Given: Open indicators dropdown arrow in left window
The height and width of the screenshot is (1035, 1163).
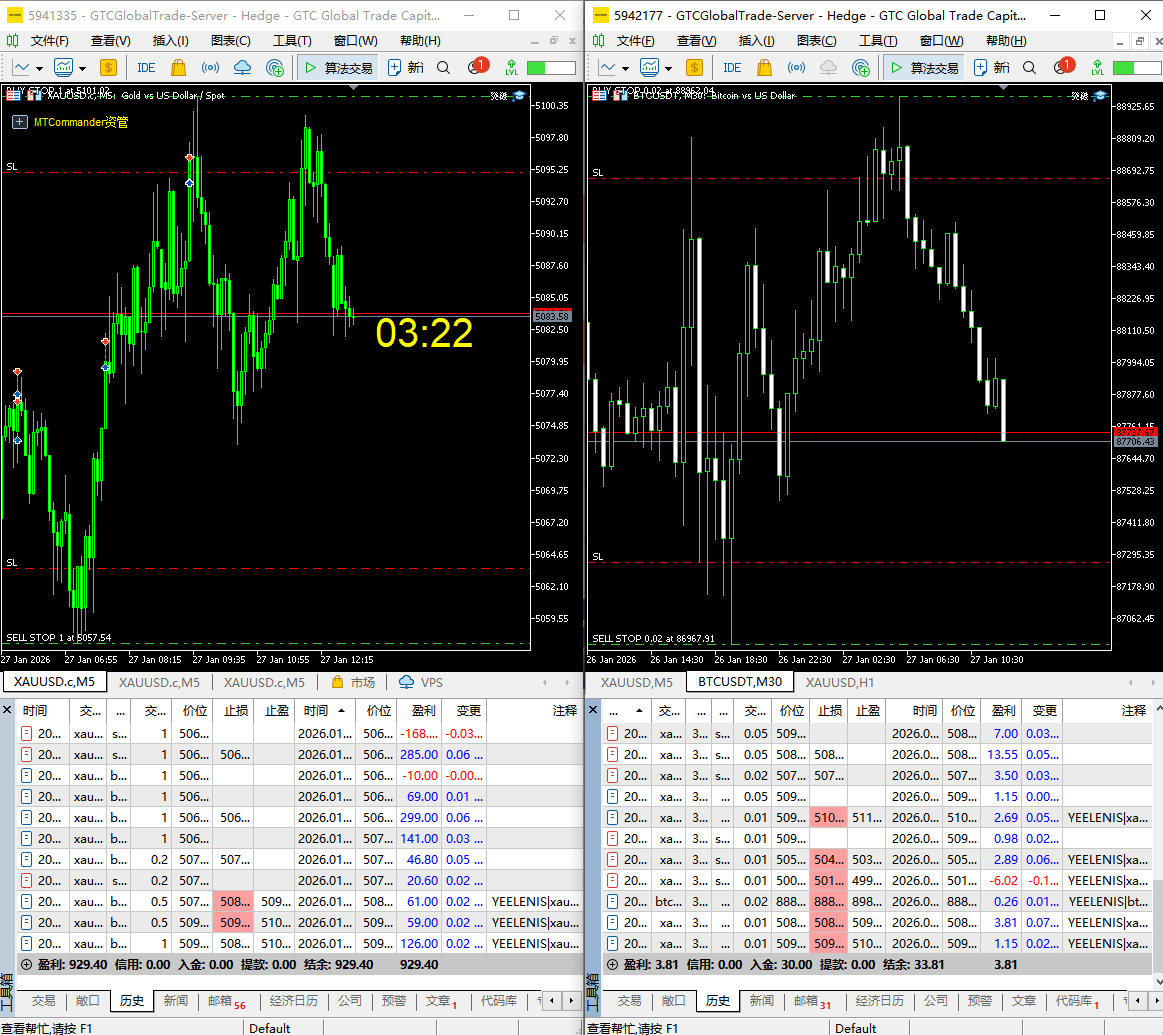Looking at the screenshot, I should pyautogui.click(x=82, y=69).
